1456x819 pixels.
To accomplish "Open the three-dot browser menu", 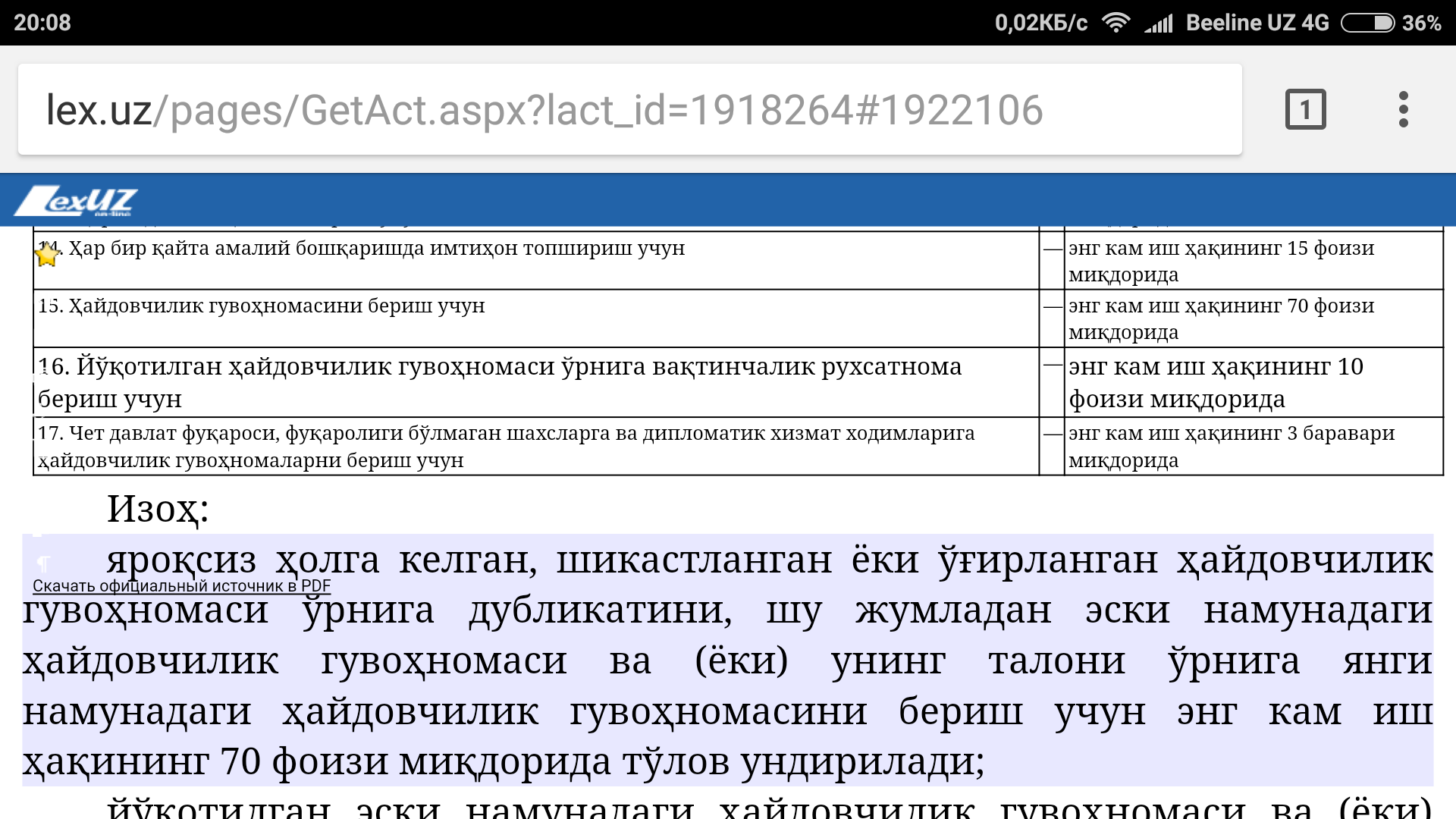I will pyautogui.click(x=1403, y=110).
